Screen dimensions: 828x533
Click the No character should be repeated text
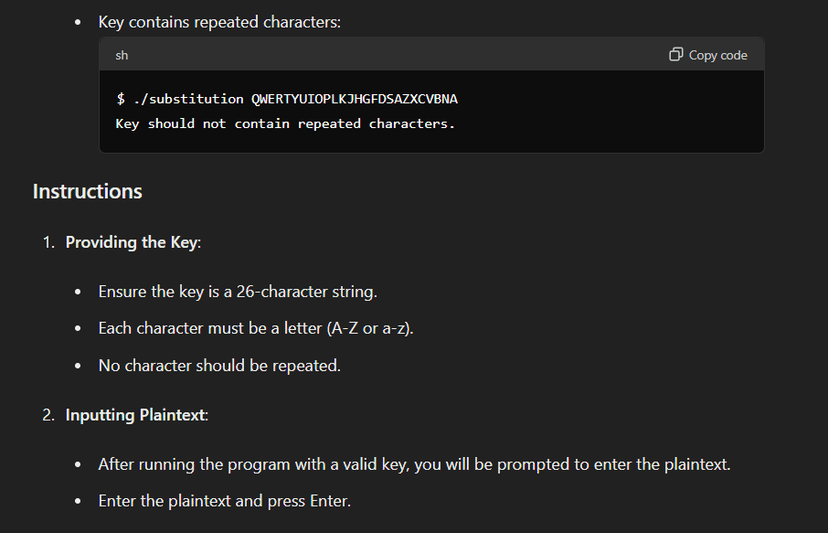[219, 365]
